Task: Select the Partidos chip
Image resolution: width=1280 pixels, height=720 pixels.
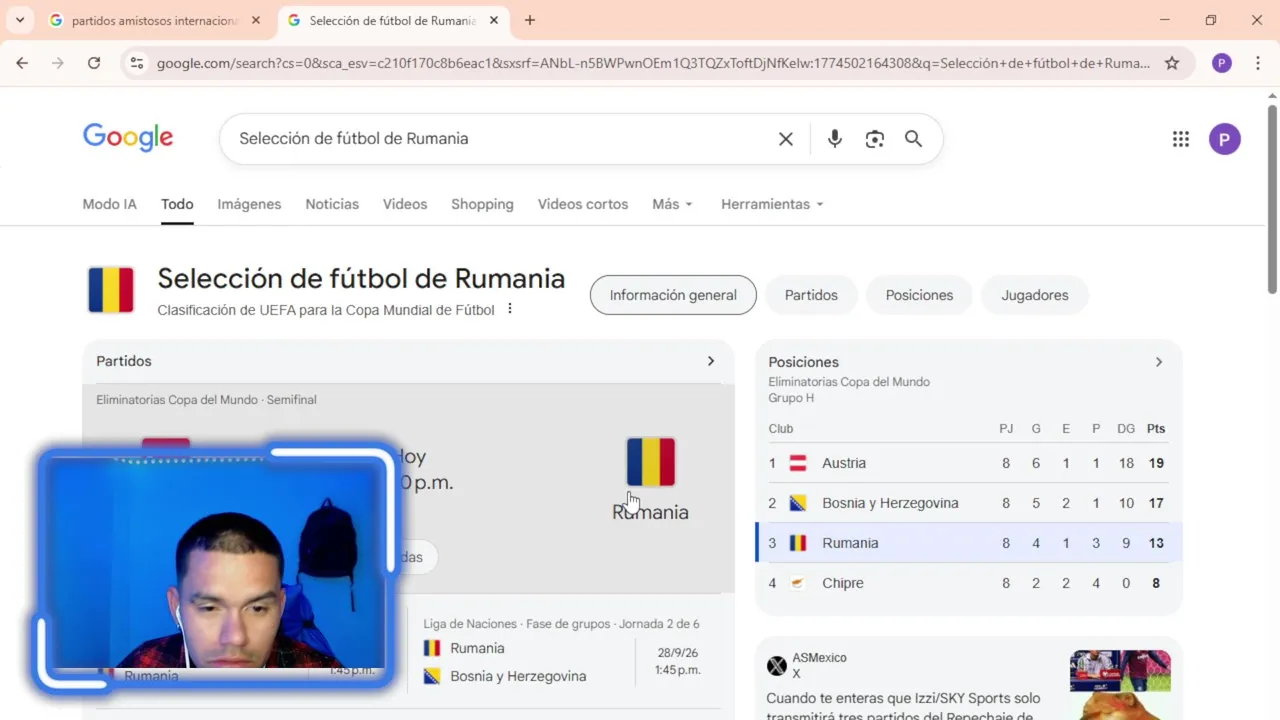Action: tap(811, 295)
